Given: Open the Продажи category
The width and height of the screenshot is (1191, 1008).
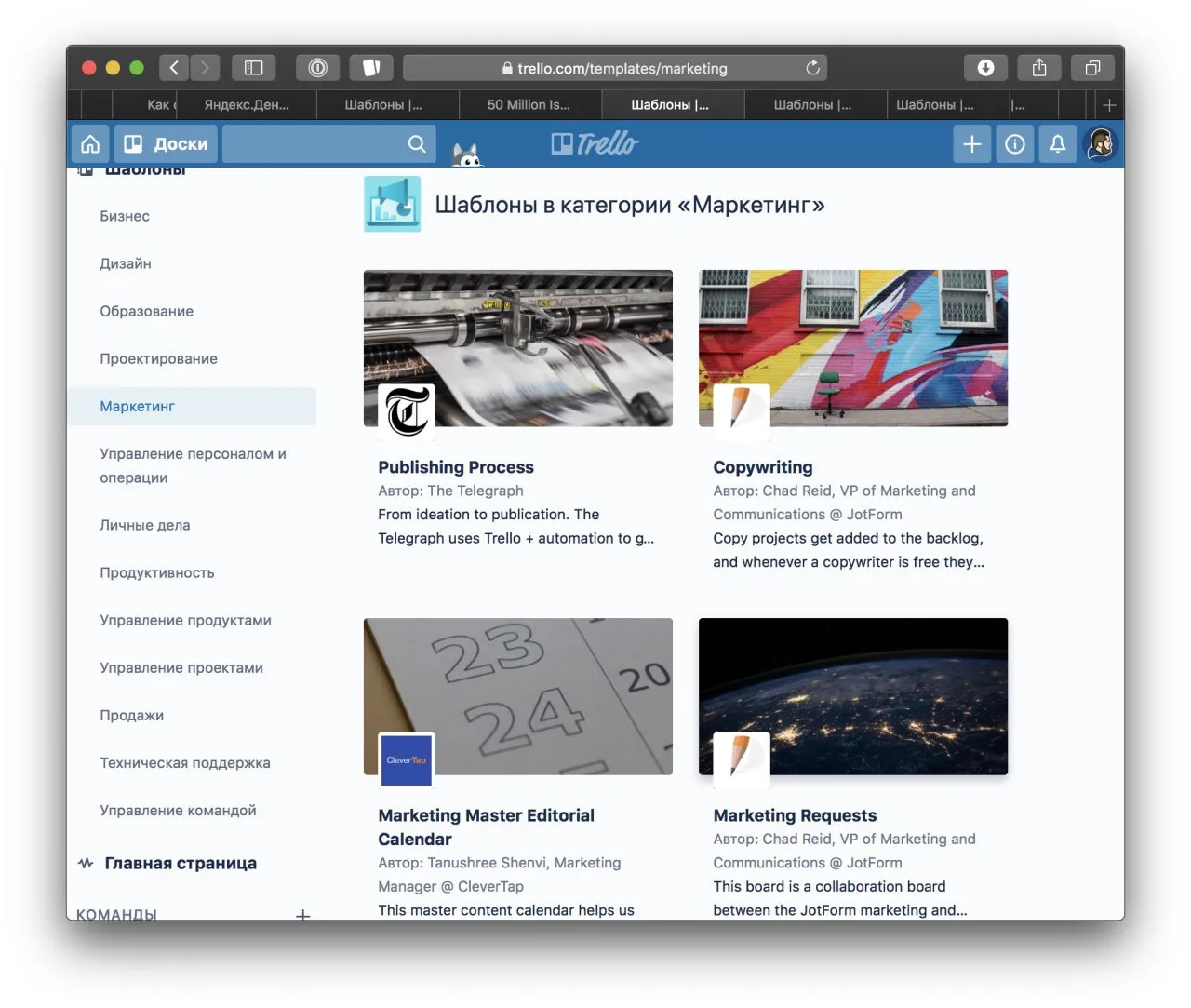Looking at the screenshot, I should click(132, 715).
